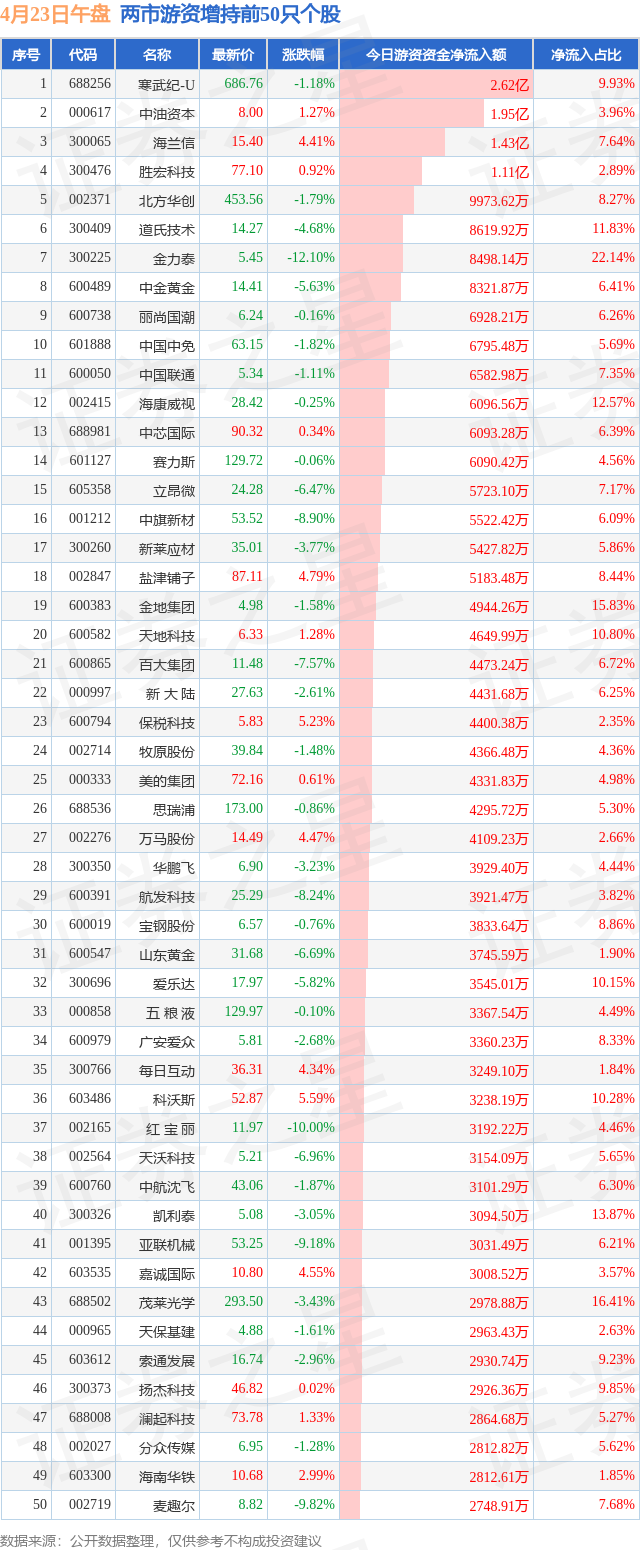The image size is (640, 1550).
Task: Click the 13.87% ratio for 凯利泰
Action: point(613,1215)
